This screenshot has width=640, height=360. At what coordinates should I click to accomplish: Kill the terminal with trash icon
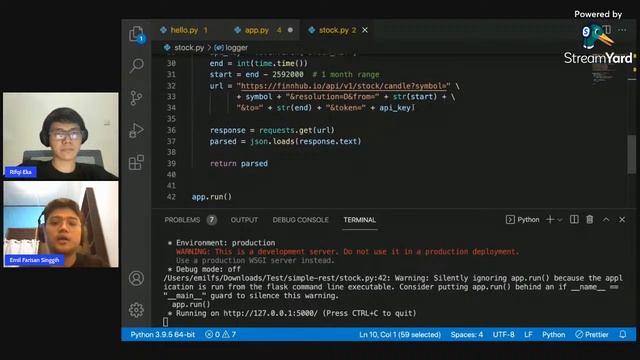(x=590, y=220)
